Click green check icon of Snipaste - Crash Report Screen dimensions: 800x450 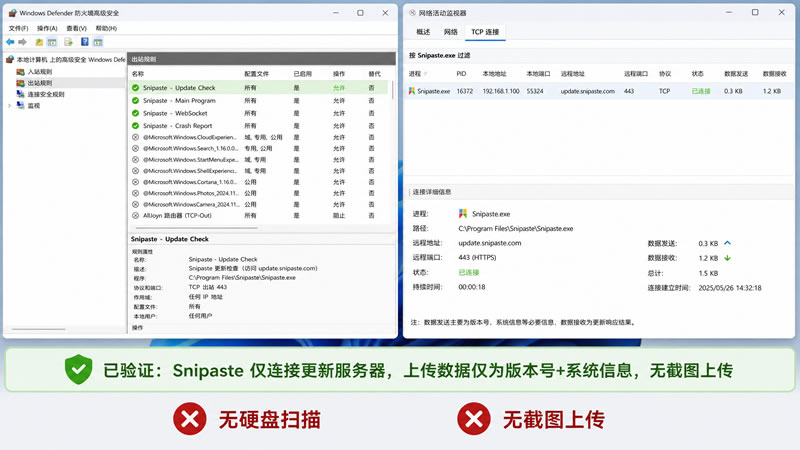point(135,126)
